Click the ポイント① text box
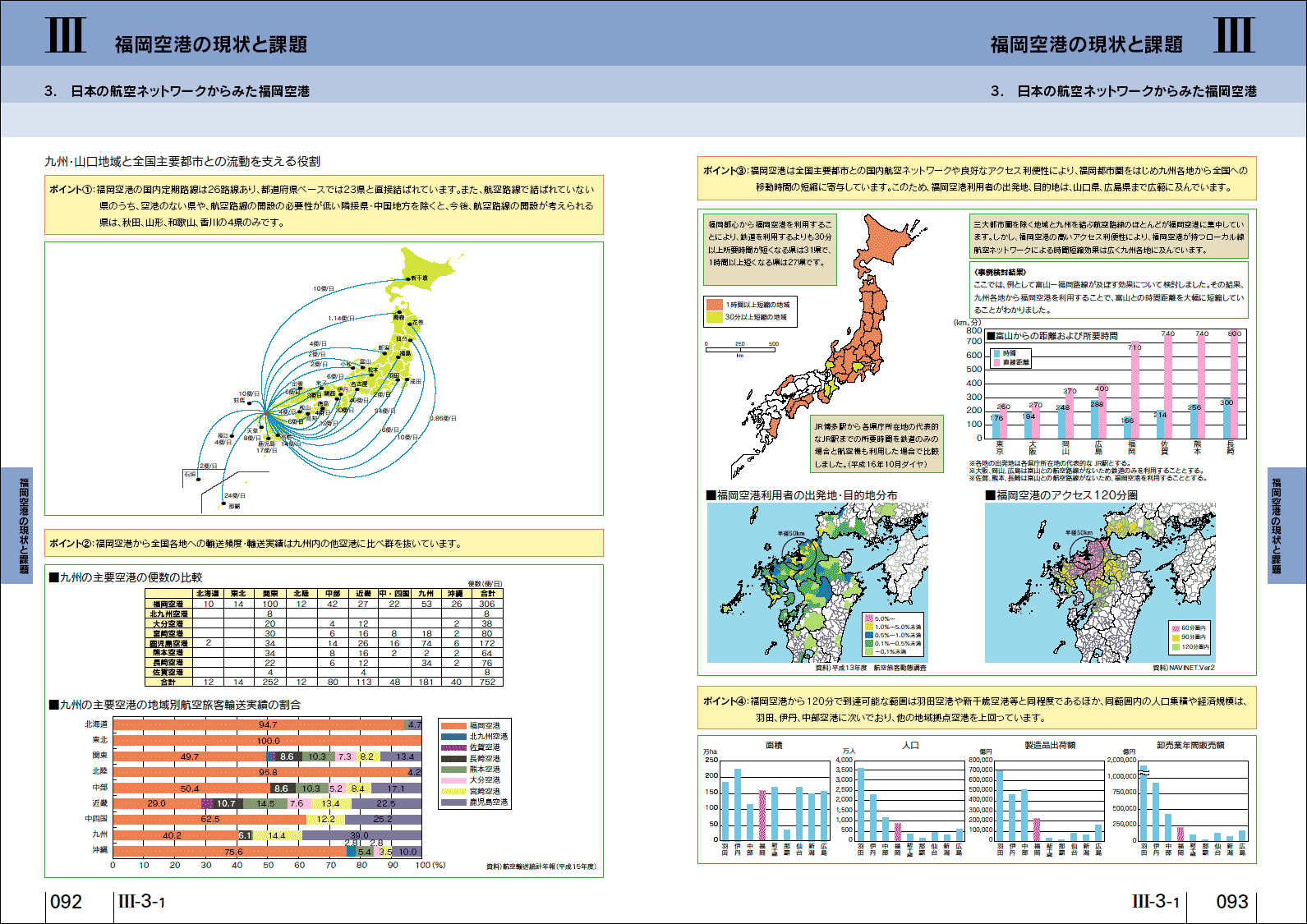Viewport: 1307px width, 924px height. (x=324, y=205)
